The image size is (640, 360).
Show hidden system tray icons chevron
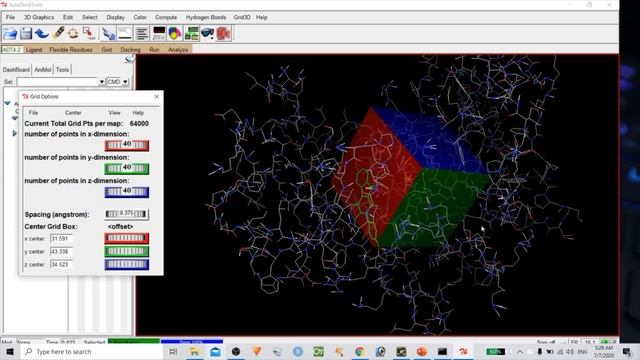click(520, 351)
